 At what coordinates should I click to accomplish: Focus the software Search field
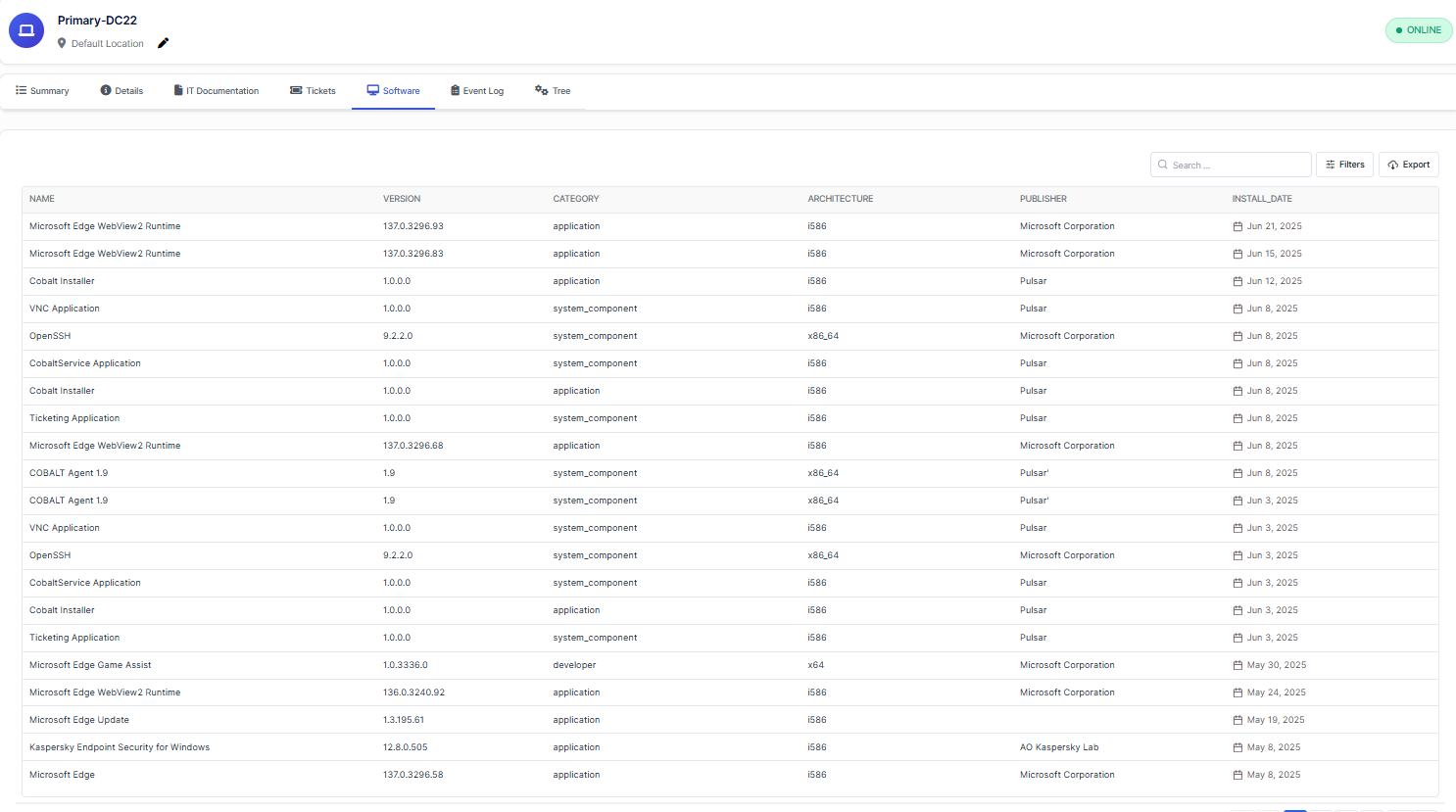(1231, 165)
